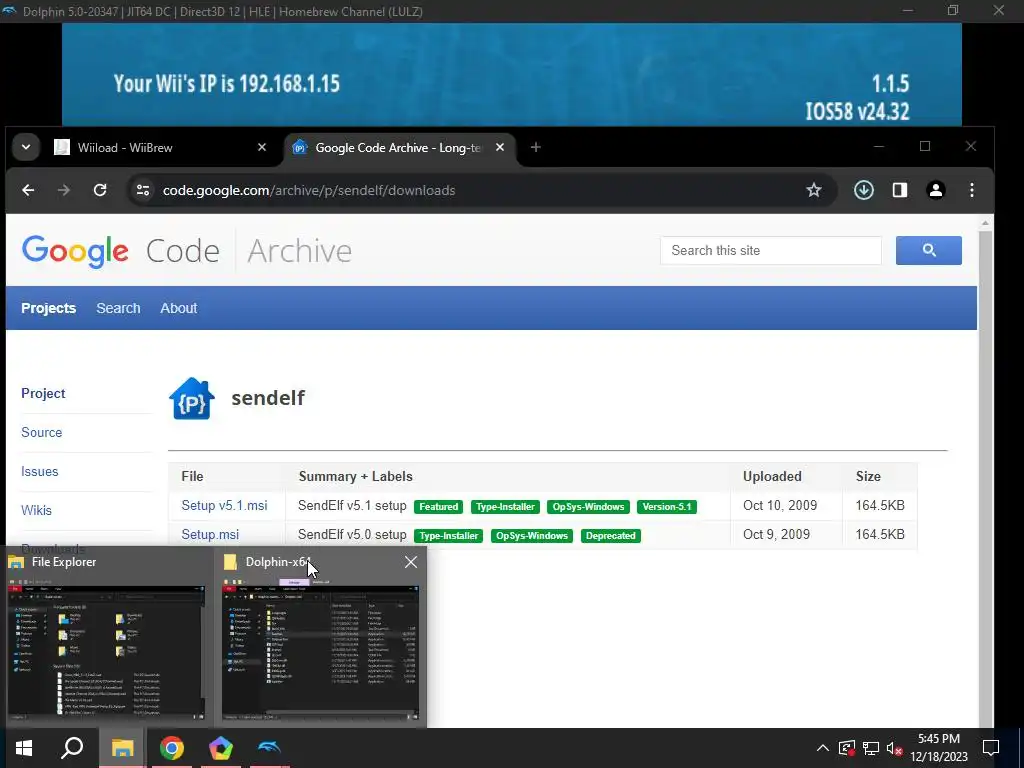The width and height of the screenshot is (1024, 768).
Task: Click the 'SendElf v5.0 setup' summary text
Action: [352, 534]
